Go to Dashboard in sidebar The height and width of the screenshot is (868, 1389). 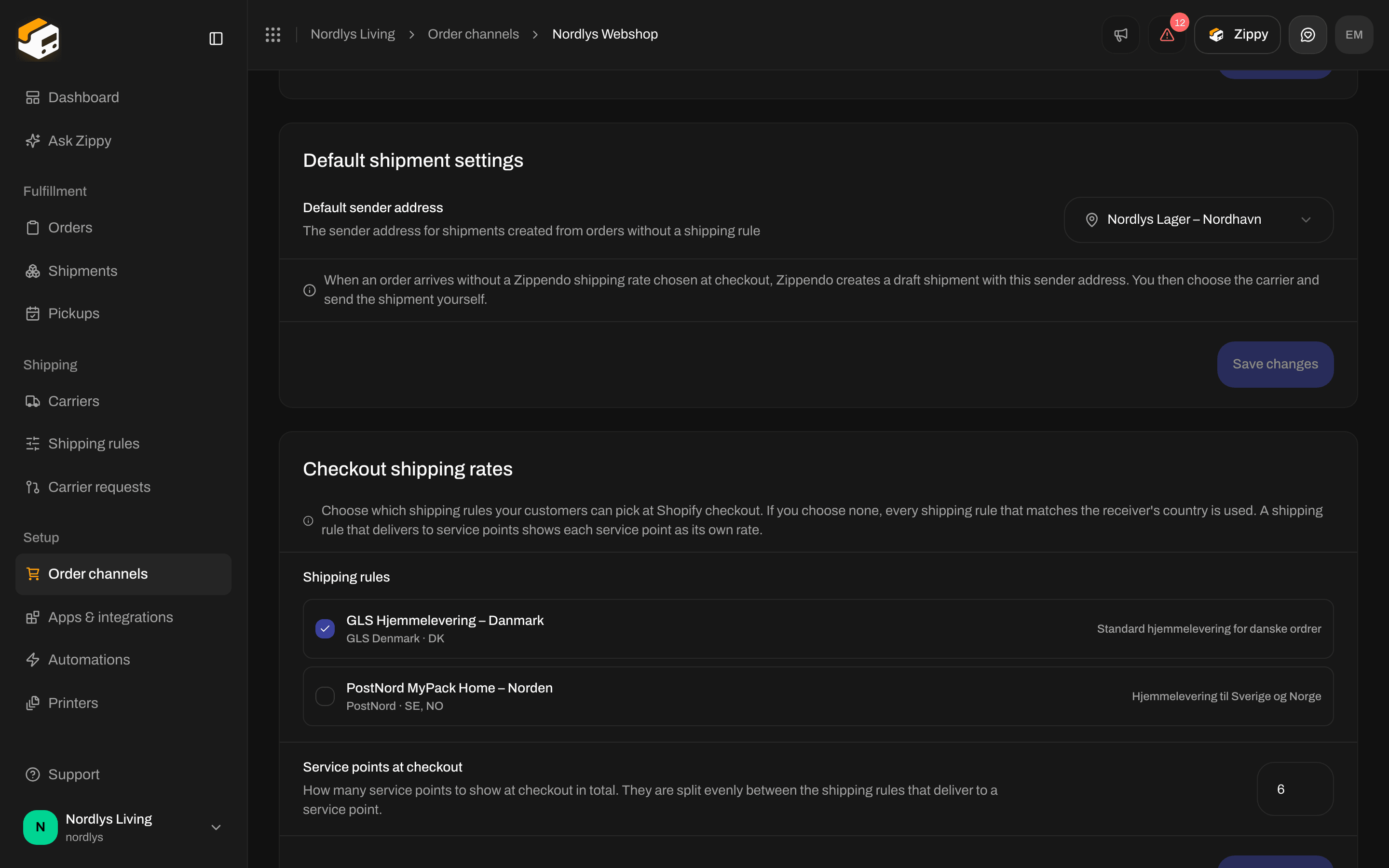point(123,97)
